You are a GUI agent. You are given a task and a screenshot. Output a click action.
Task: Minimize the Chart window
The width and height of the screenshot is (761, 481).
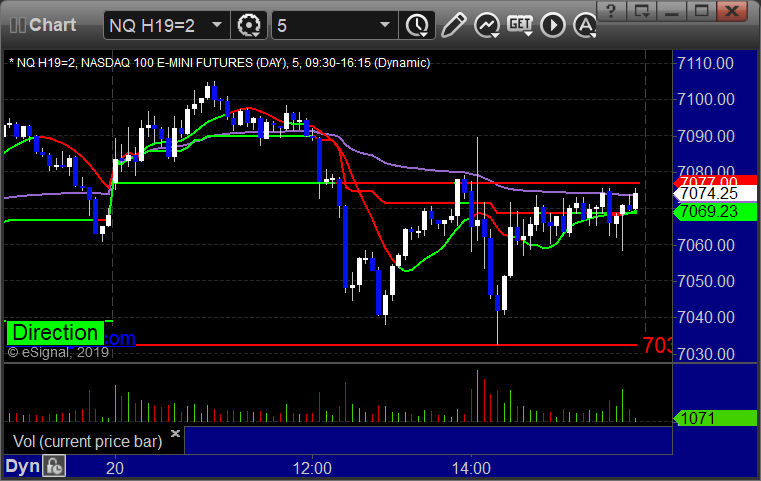[x=672, y=10]
